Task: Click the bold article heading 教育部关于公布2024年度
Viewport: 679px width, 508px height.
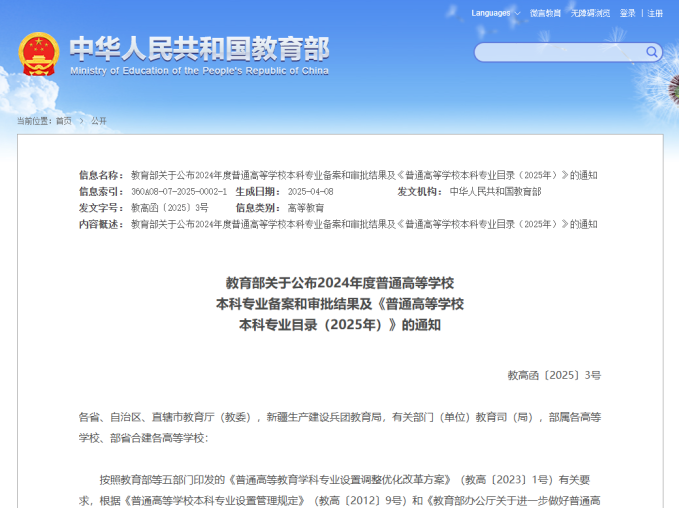Action: [x=340, y=304]
